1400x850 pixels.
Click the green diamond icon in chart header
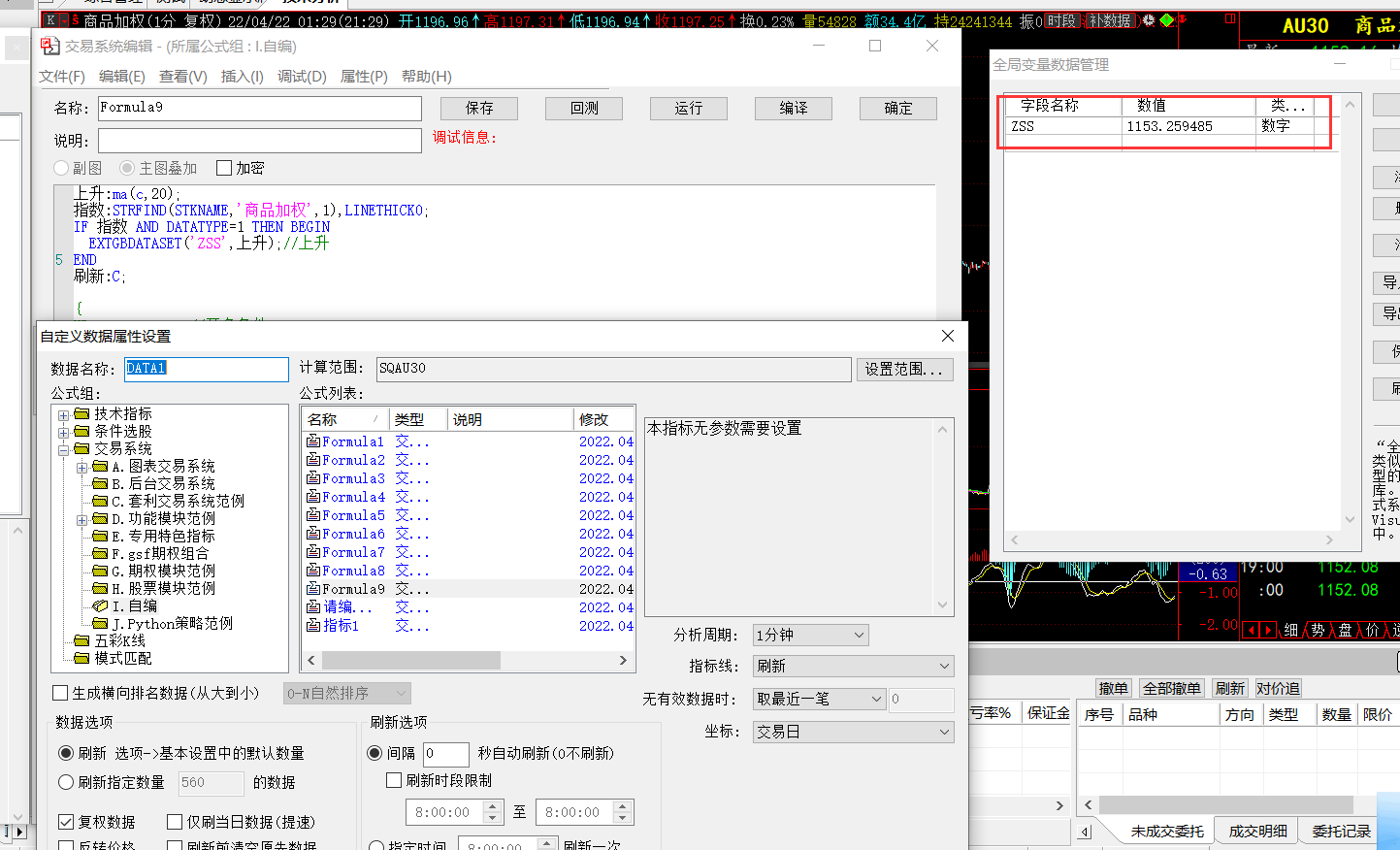1167,20
